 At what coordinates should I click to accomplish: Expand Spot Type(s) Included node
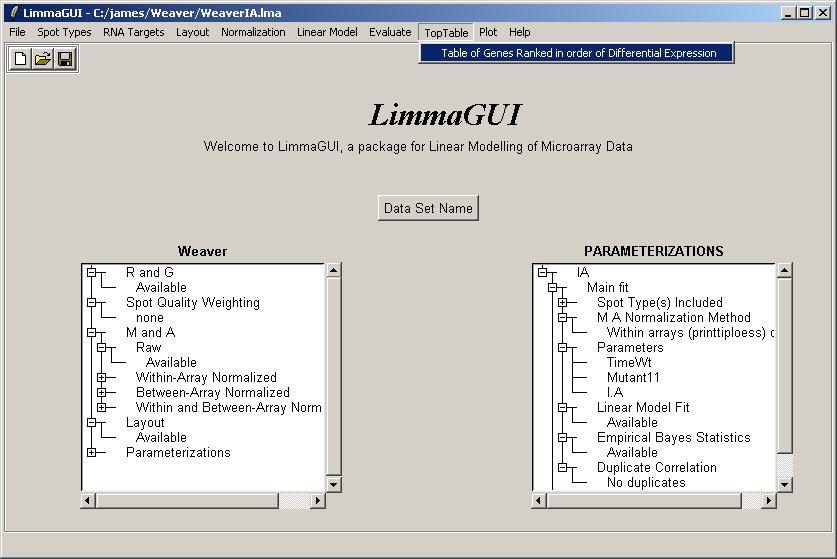click(563, 302)
